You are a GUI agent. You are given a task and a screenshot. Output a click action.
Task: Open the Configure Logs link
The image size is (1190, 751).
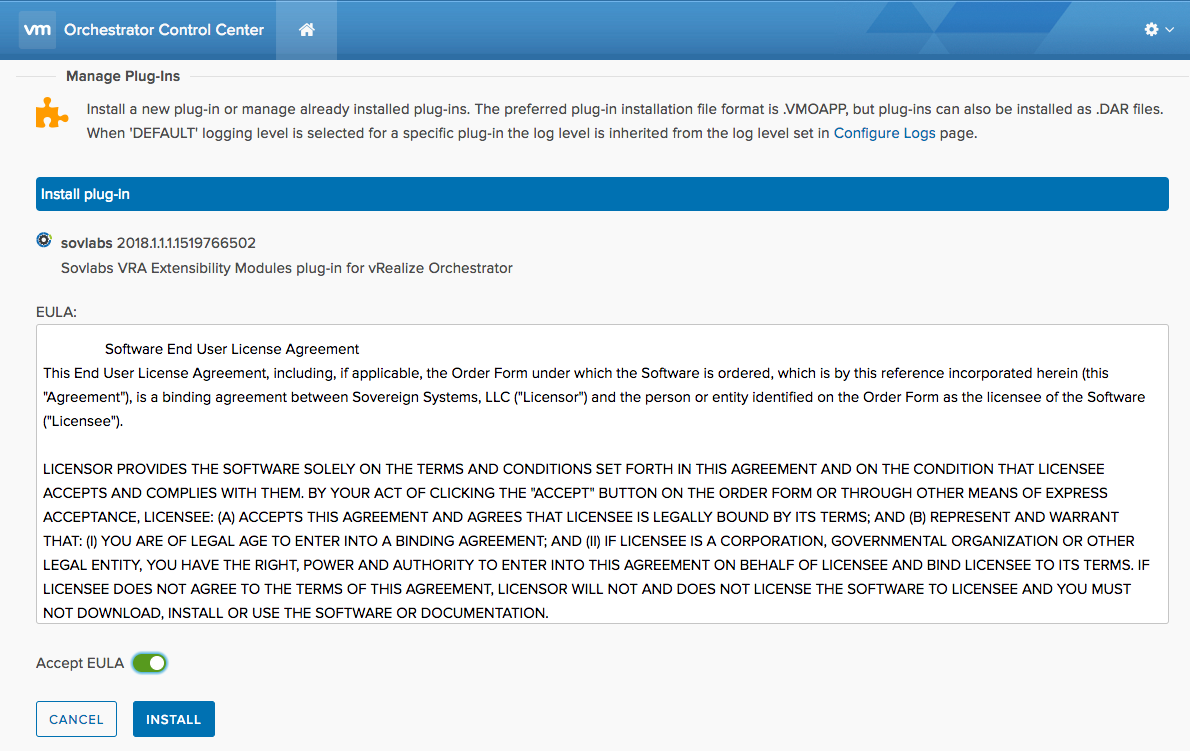884,133
